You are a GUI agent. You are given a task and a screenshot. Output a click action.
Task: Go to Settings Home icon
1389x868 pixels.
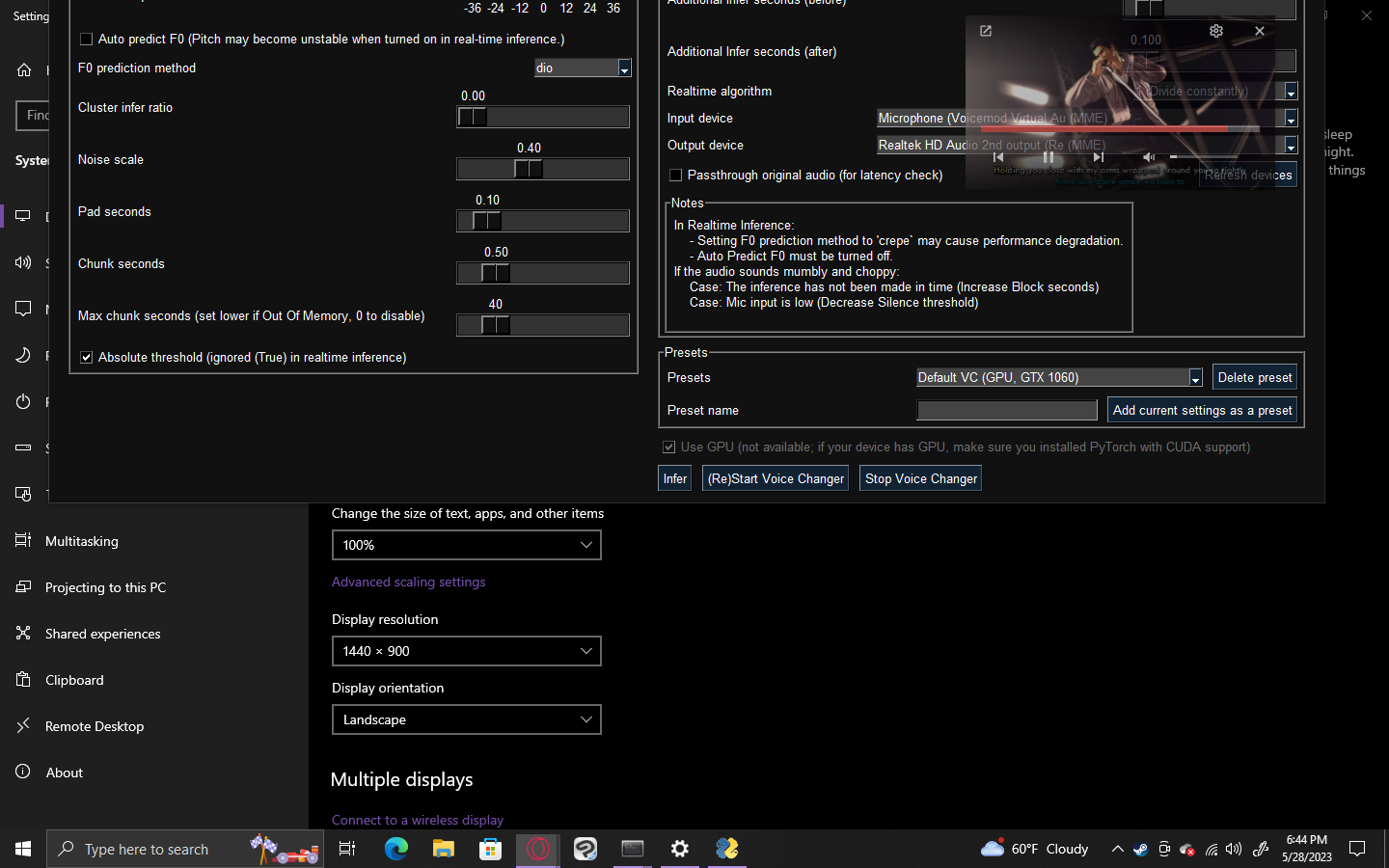(x=24, y=69)
